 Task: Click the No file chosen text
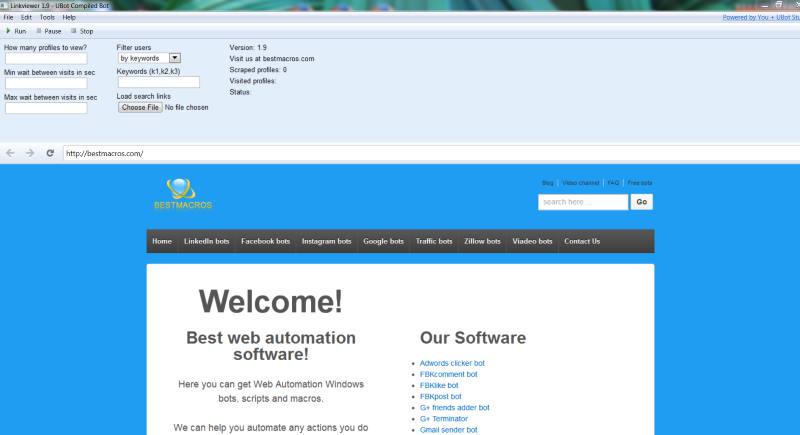tap(186, 108)
